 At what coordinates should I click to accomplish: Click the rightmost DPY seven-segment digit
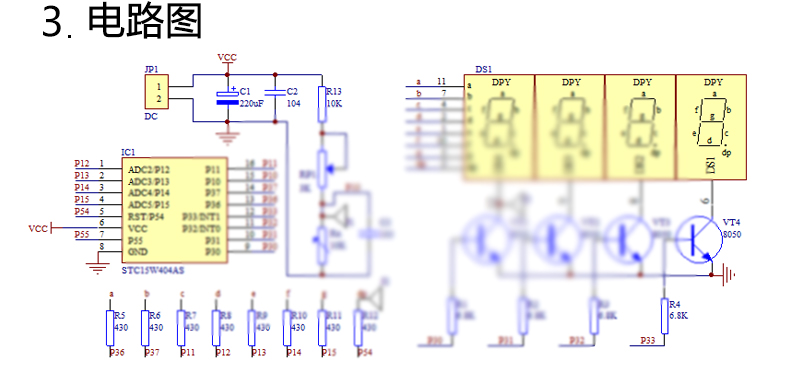[x=712, y=127]
